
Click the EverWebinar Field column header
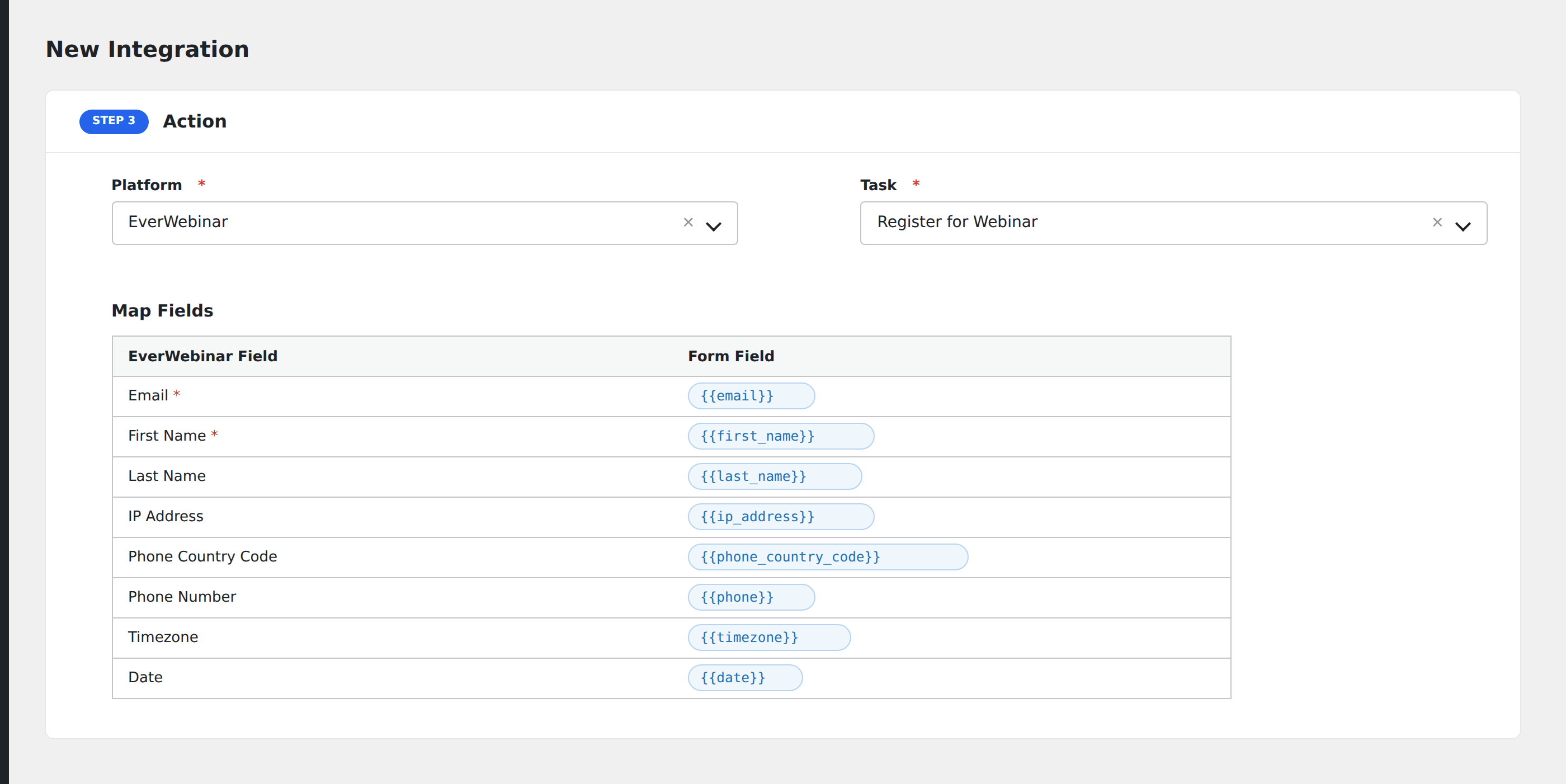pyautogui.click(x=202, y=356)
